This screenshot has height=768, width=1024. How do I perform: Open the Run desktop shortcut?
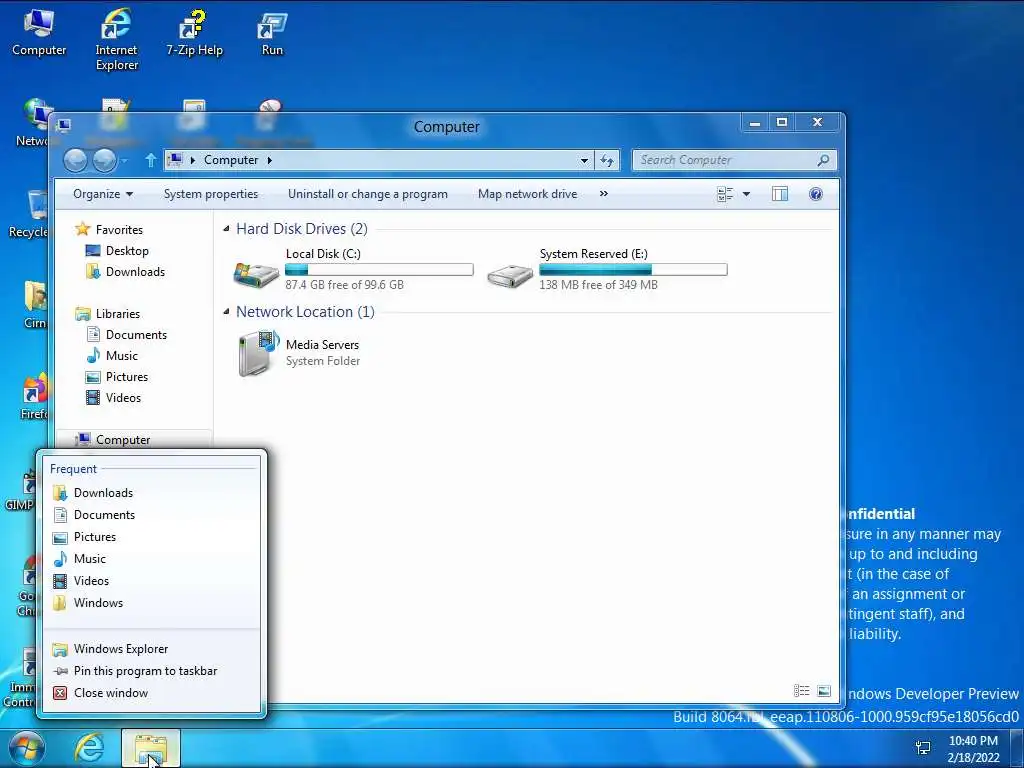point(272,33)
